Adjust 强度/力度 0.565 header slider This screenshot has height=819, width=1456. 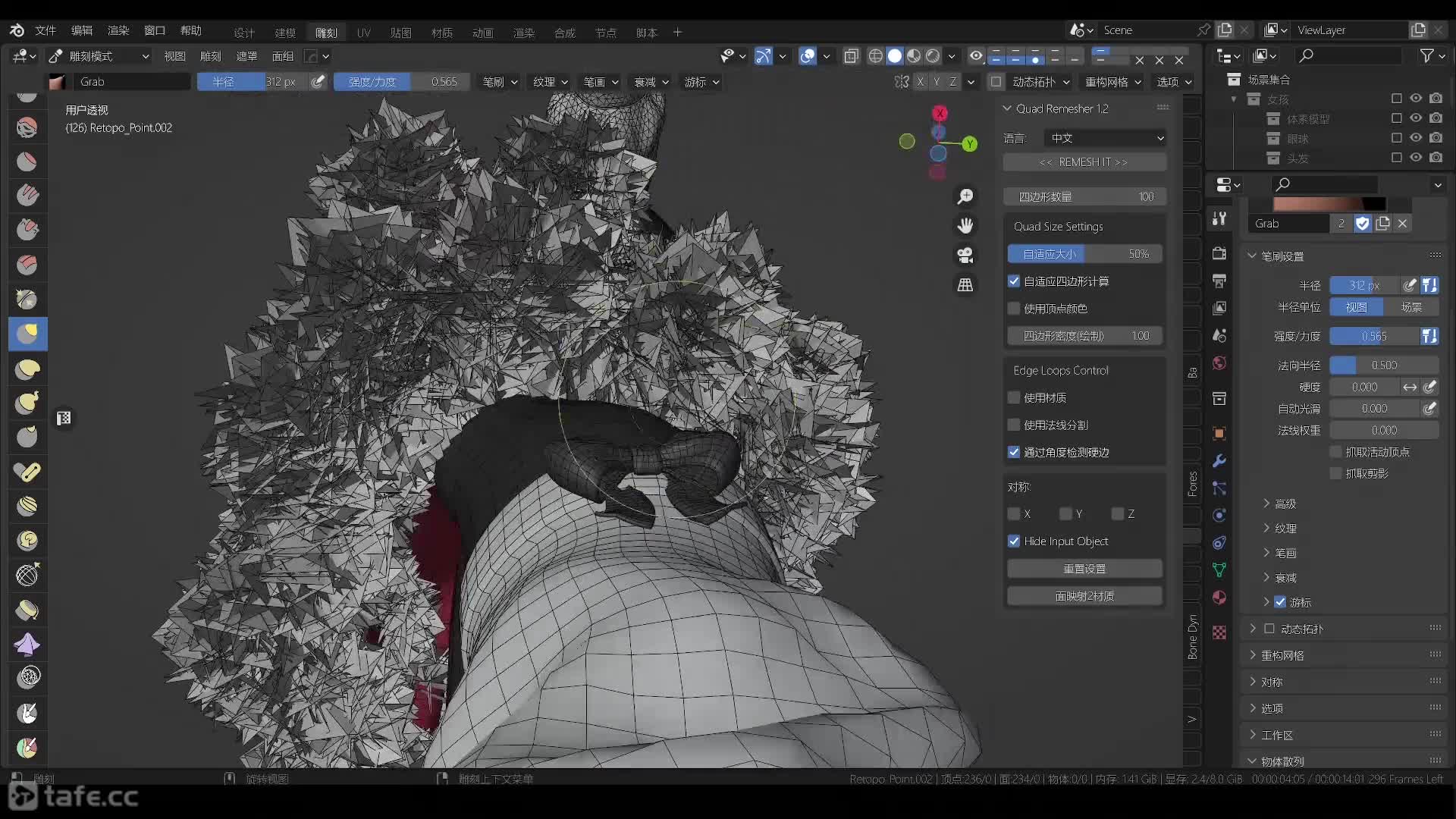402,82
